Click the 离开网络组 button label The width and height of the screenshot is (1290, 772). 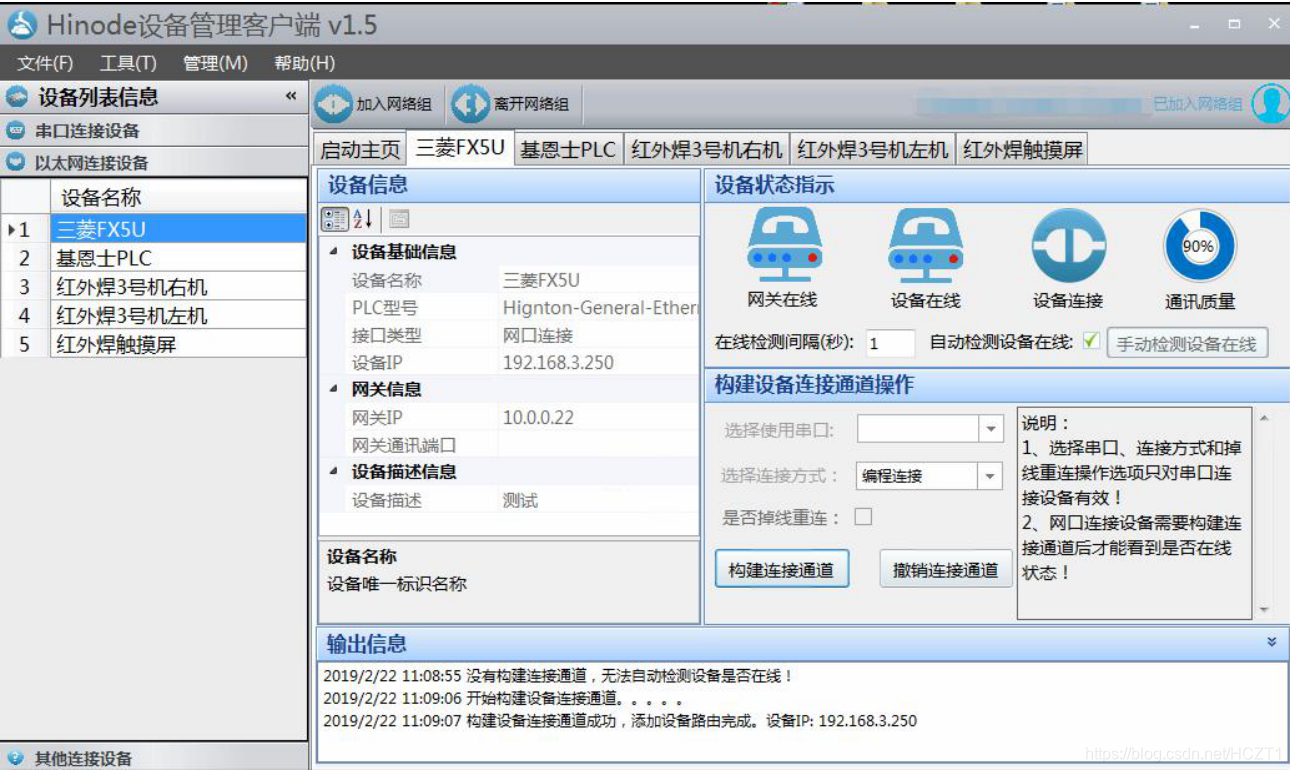tap(531, 104)
